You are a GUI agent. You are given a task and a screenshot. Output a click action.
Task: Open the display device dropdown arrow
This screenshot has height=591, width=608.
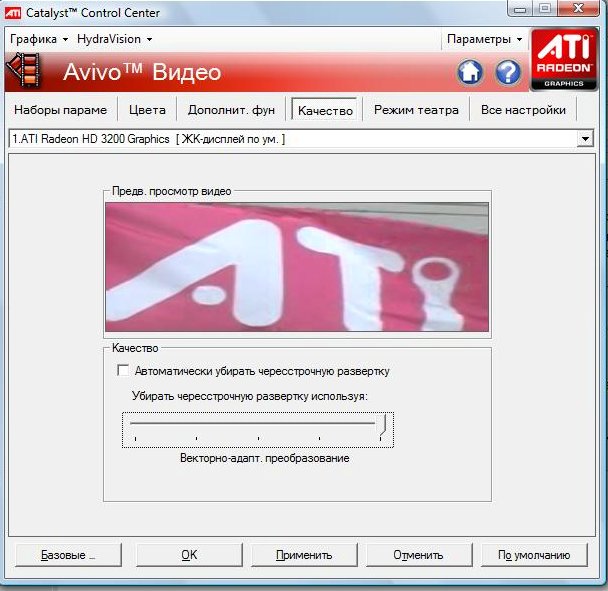pos(585,138)
